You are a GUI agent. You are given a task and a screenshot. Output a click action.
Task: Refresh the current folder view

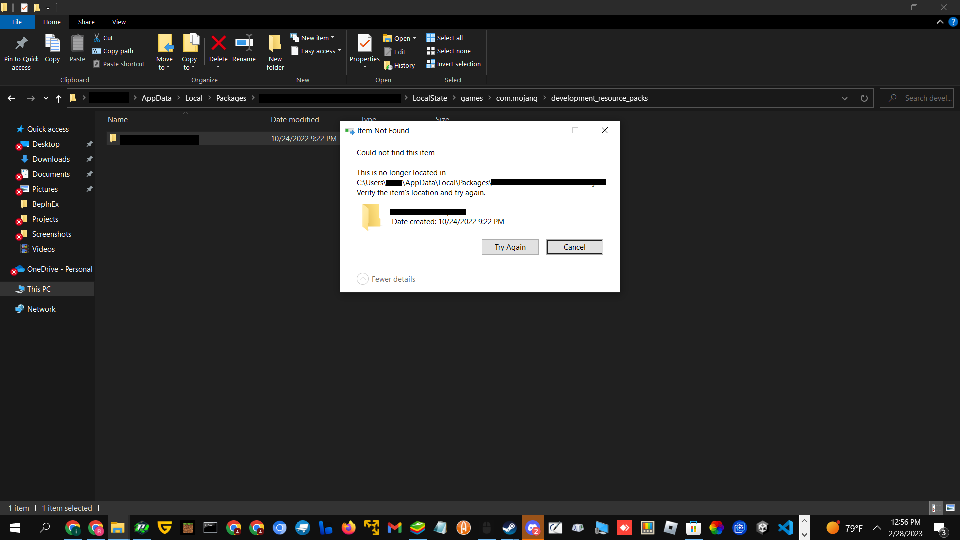[x=864, y=98]
